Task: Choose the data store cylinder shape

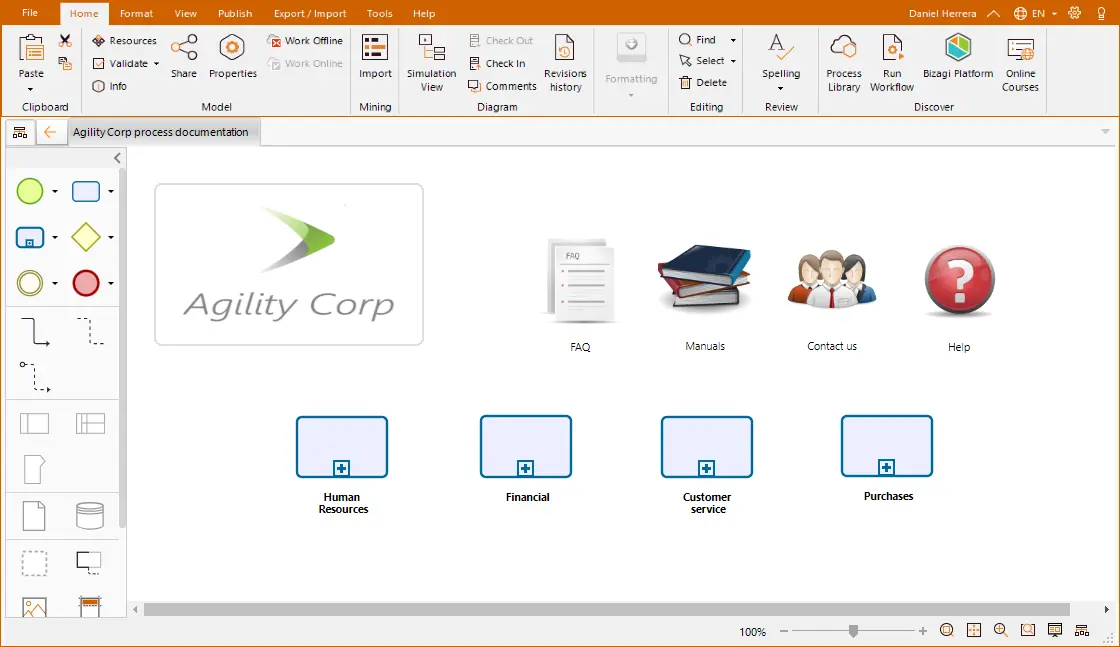Action: click(90, 516)
